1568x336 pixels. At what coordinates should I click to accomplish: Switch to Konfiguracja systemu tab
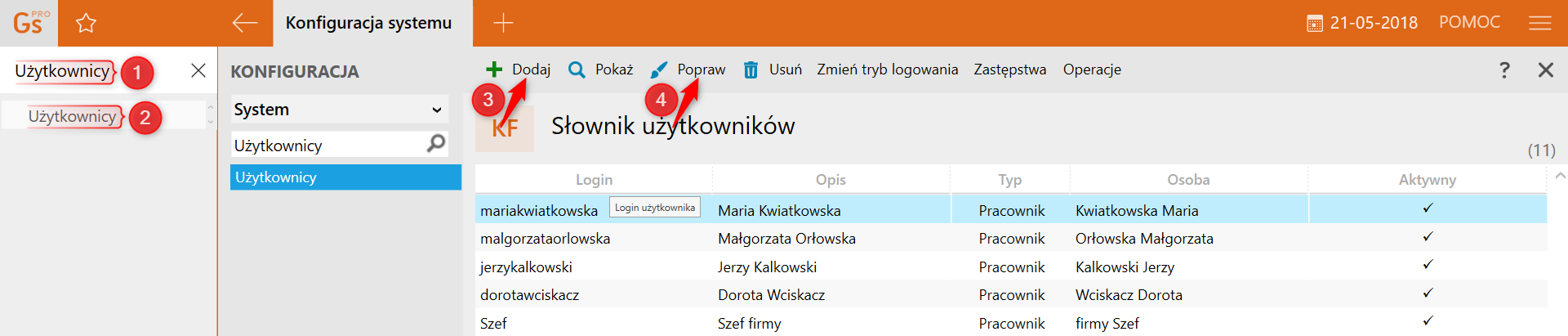click(x=368, y=23)
